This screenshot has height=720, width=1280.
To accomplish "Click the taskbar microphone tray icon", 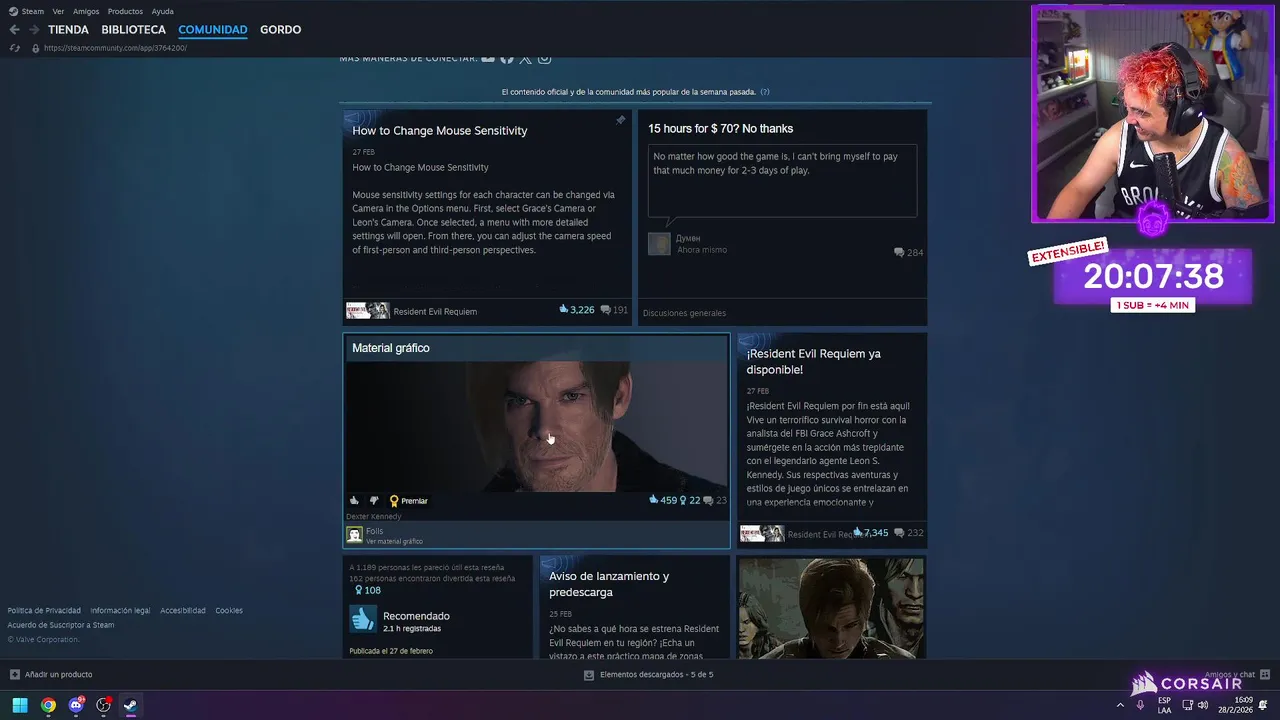I will click(x=1141, y=705).
